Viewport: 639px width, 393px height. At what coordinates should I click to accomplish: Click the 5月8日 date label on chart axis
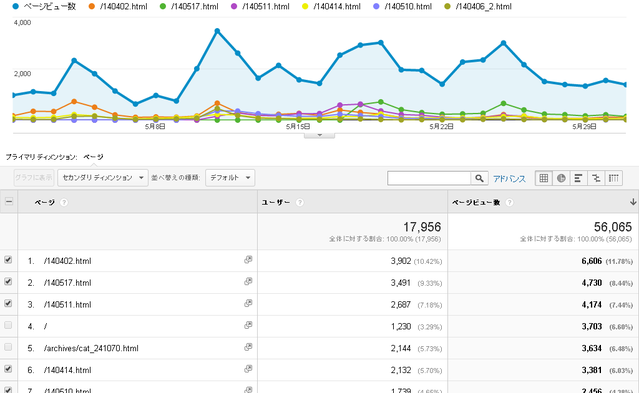[x=155, y=127]
